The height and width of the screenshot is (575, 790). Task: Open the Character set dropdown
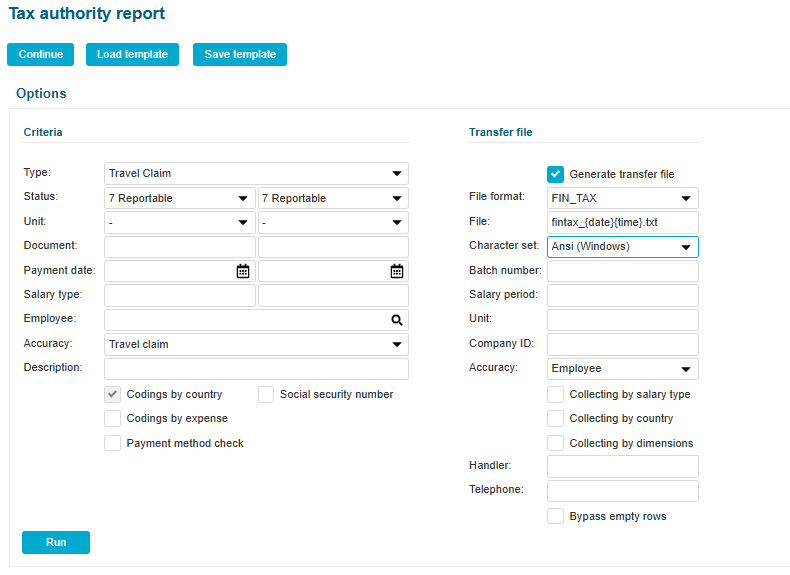(x=623, y=247)
